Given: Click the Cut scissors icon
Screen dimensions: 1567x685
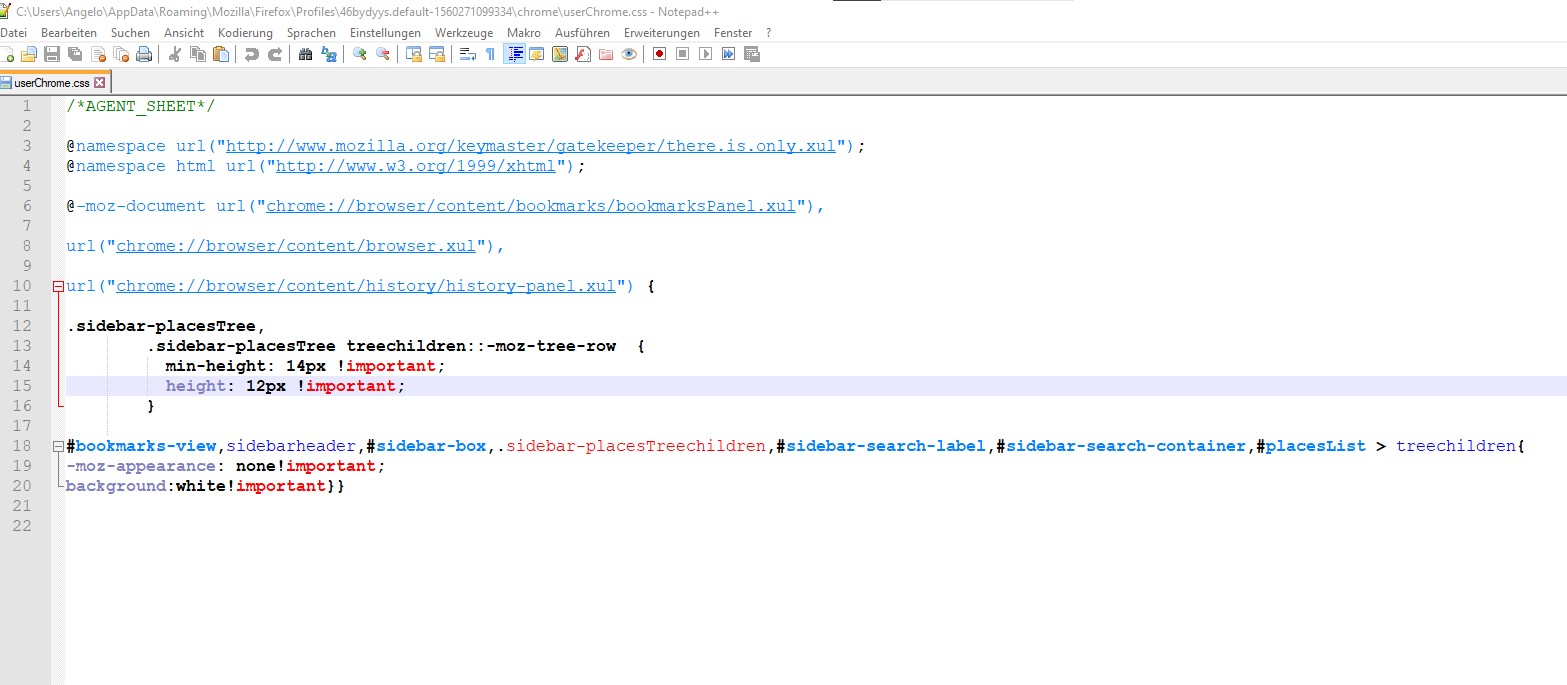Looking at the screenshot, I should [174, 54].
